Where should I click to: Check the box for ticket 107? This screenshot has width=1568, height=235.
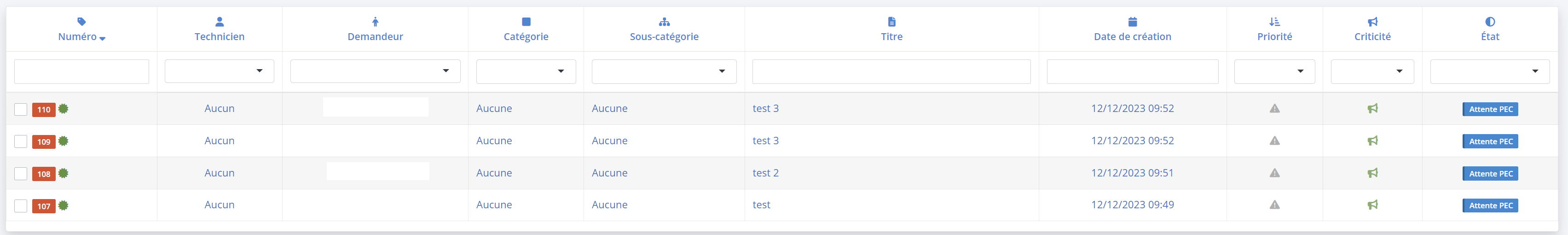pyautogui.click(x=21, y=206)
